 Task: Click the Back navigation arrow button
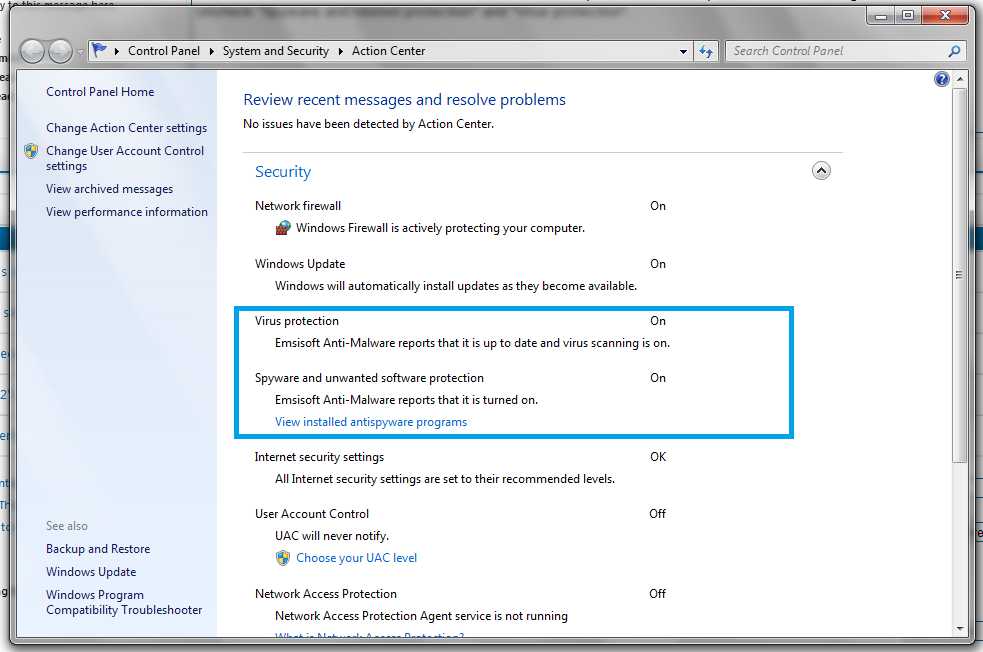pyautogui.click(x=33, y=51)
